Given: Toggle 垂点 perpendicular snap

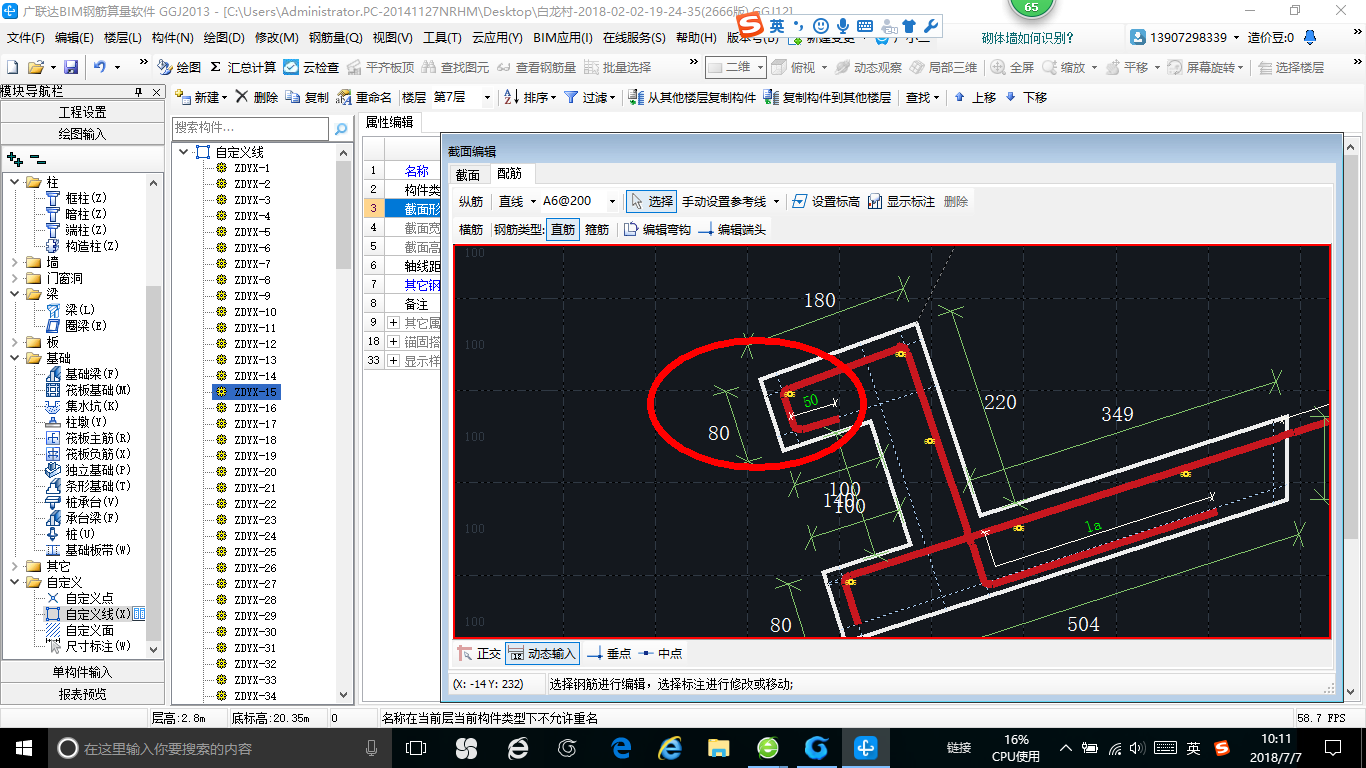Looking at the screenshot, I should 609,653.
